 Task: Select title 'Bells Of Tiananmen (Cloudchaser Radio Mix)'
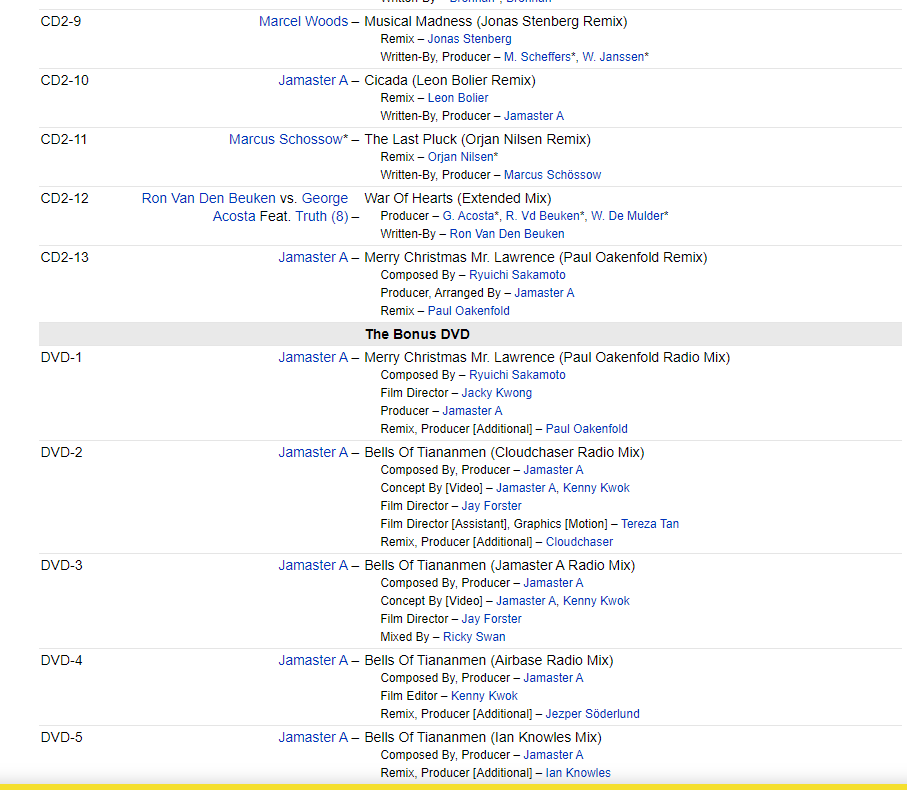tap(504, 452)
